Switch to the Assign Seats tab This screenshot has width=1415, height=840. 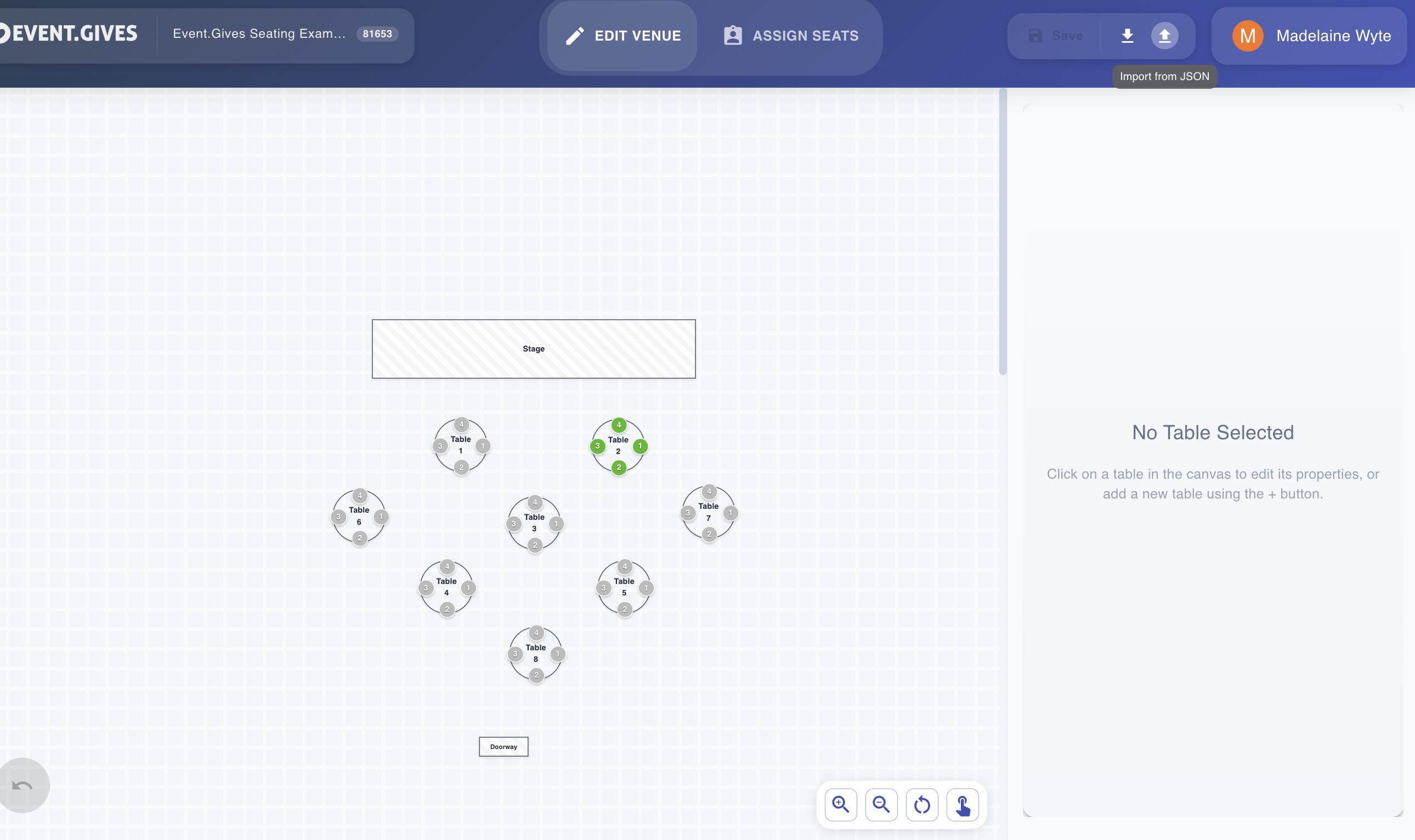click(791, 36)
